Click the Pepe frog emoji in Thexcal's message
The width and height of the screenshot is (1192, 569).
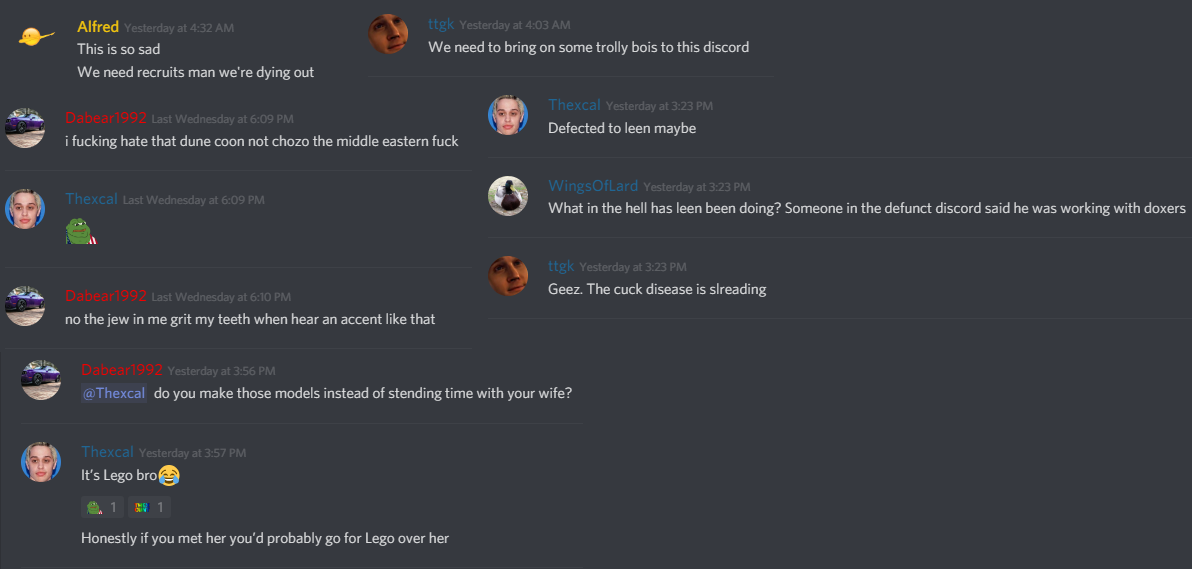point(81,231)
